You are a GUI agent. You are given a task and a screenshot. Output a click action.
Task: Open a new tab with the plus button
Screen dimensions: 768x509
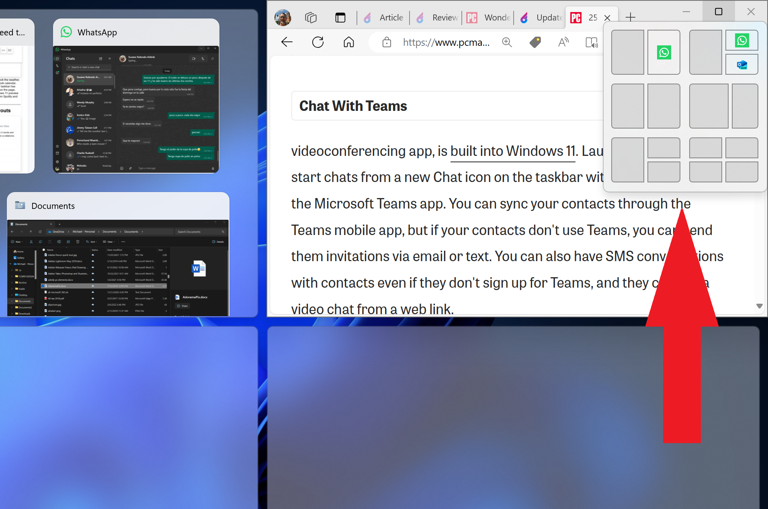coord(630,17)
